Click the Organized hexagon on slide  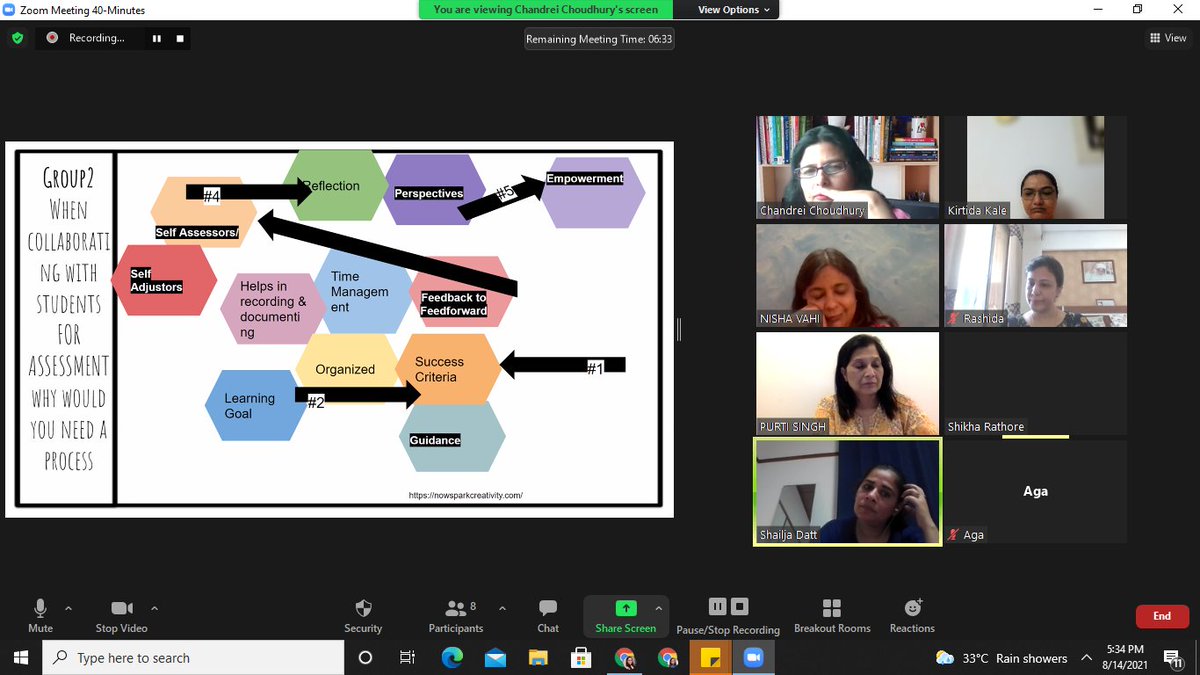tap(345, 369)
